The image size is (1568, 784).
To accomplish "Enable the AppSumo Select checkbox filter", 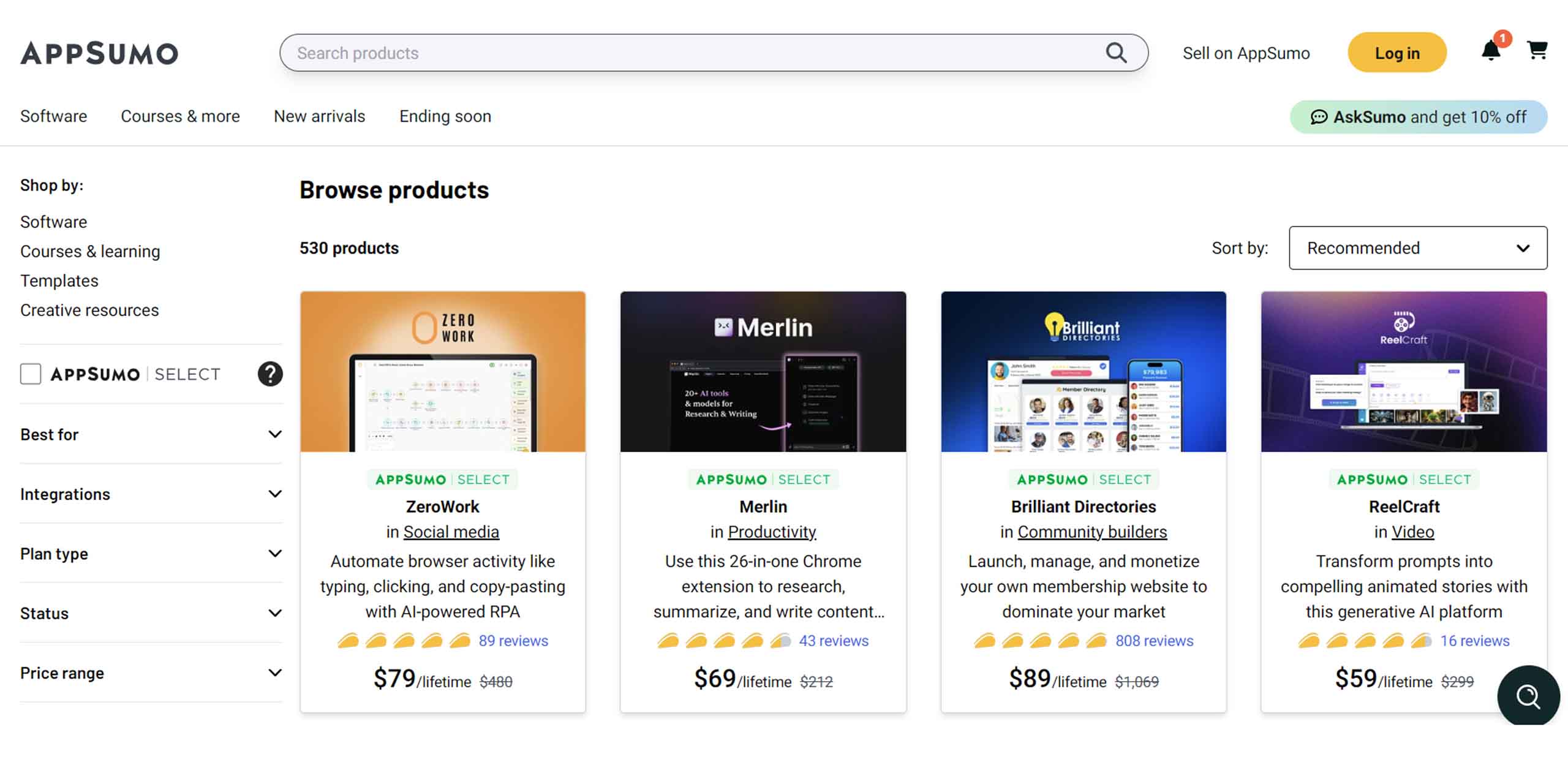I will pyautogui.click(x=31, y=374).
